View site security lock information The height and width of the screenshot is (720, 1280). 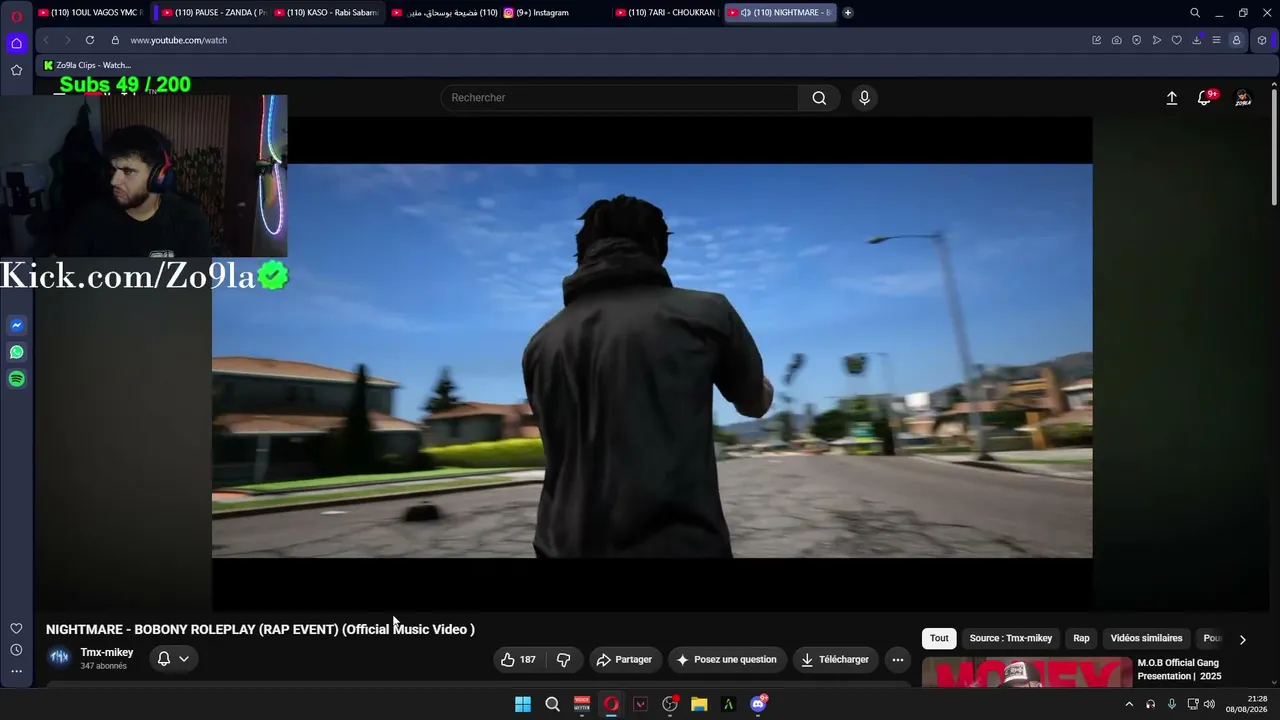tap(115, 40)
